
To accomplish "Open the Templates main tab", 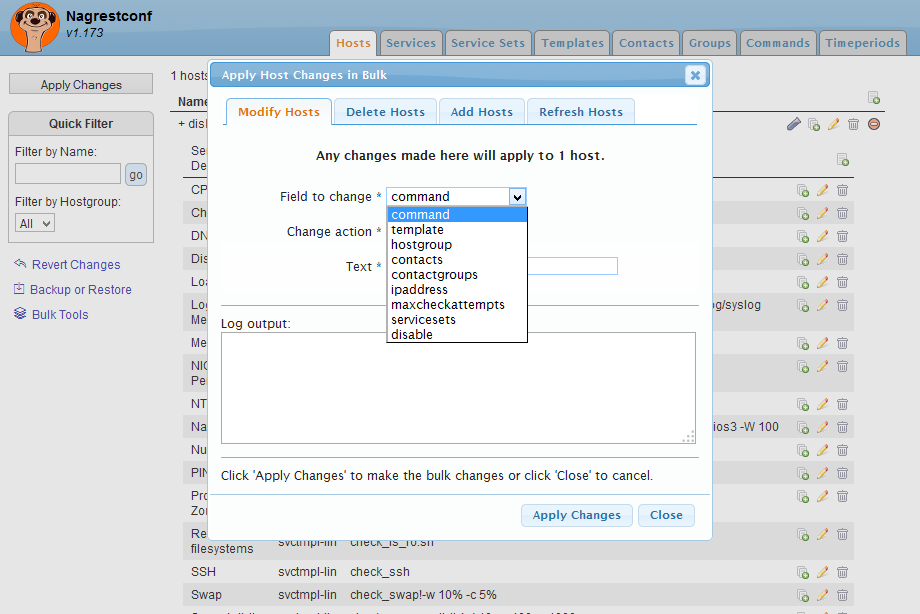I will pyautogui.click(x=572, y=43).
